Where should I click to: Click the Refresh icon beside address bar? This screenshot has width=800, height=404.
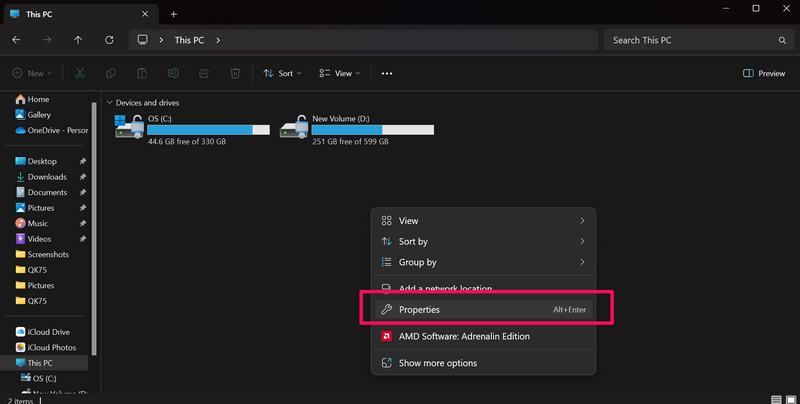coord(107,40)
